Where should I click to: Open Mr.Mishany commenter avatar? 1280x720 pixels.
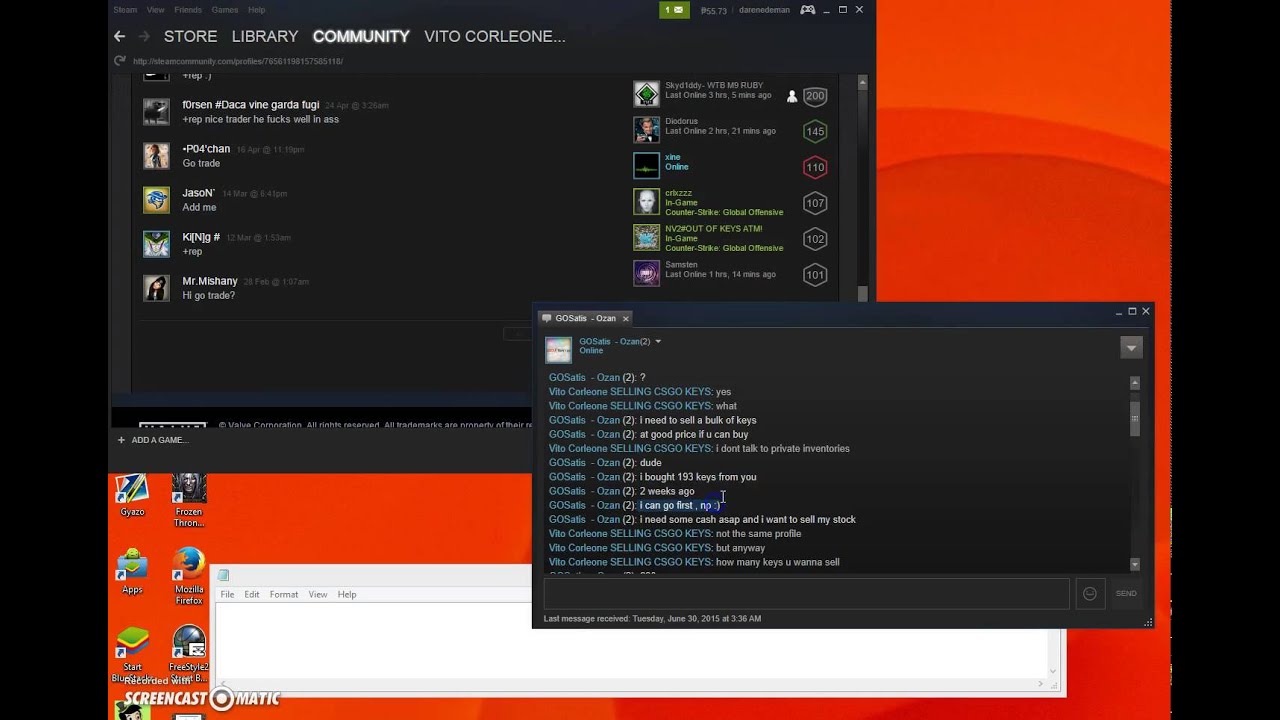(x=156, y=288)
